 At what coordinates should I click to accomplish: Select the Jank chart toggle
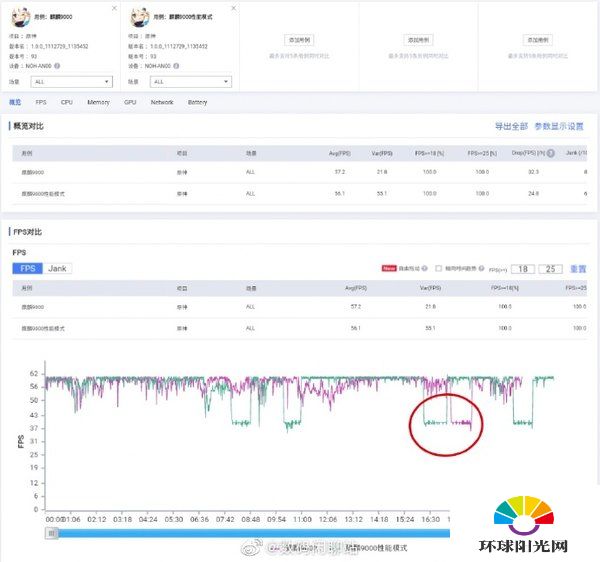pos(57,269)
